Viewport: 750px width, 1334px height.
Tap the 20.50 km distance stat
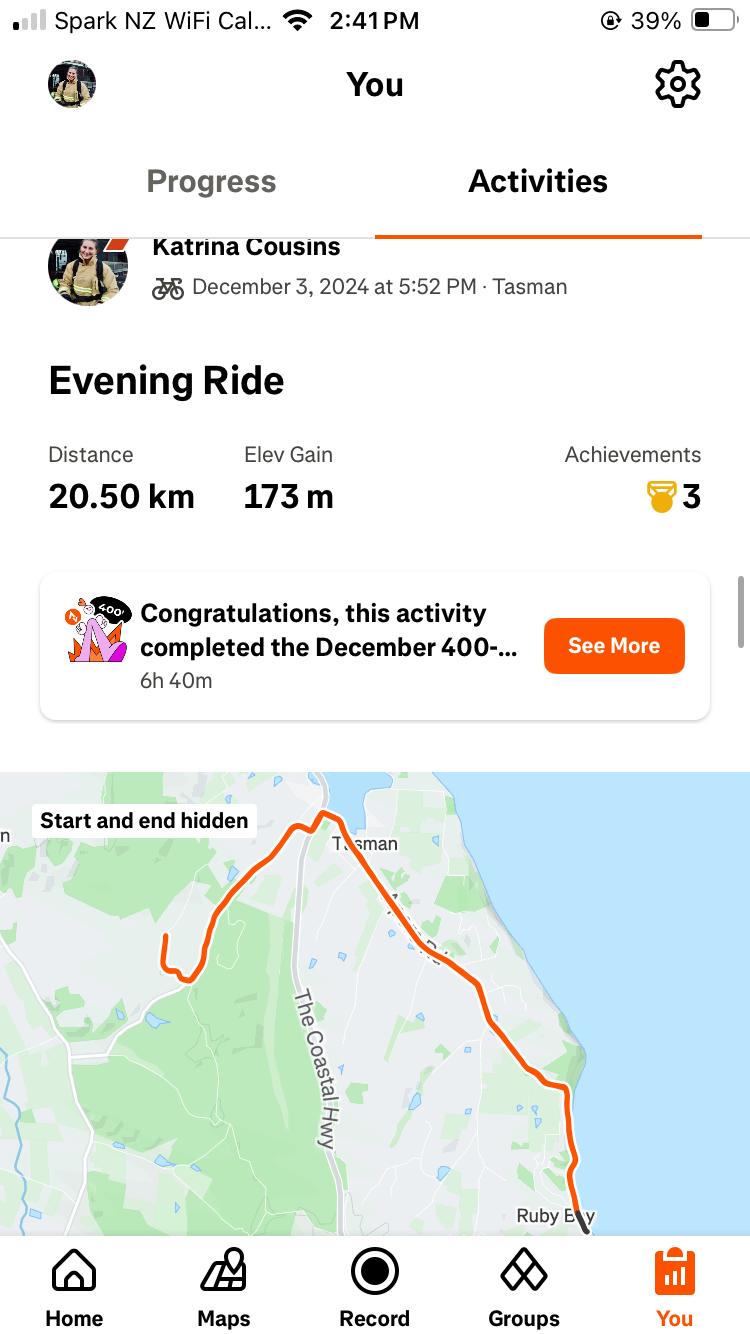121,496
